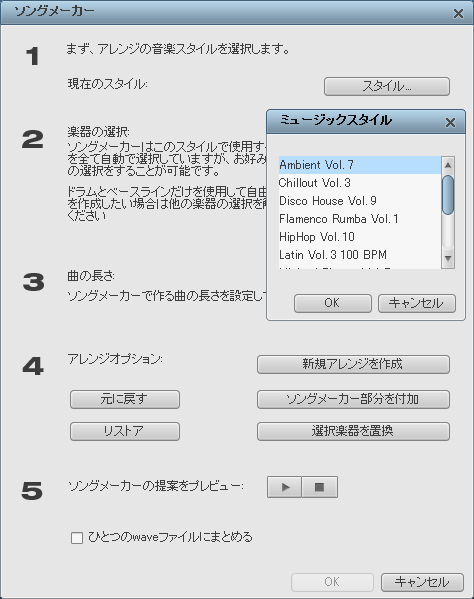Click ソングメーカー部分を付加 button
This screenshot has width=474, height=599.
click(353, 399)
